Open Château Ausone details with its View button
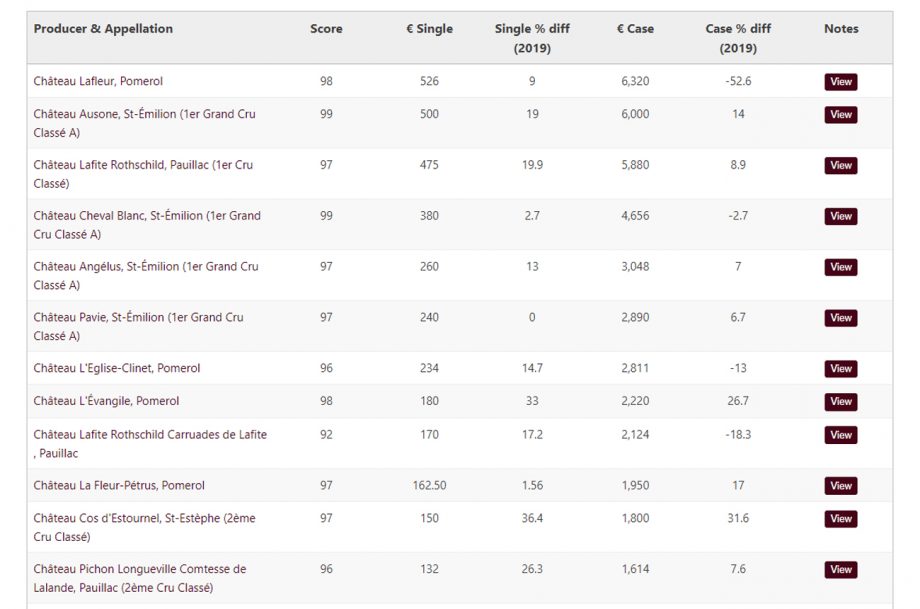Viewport: 920px width, 609px height. point(840,114)
